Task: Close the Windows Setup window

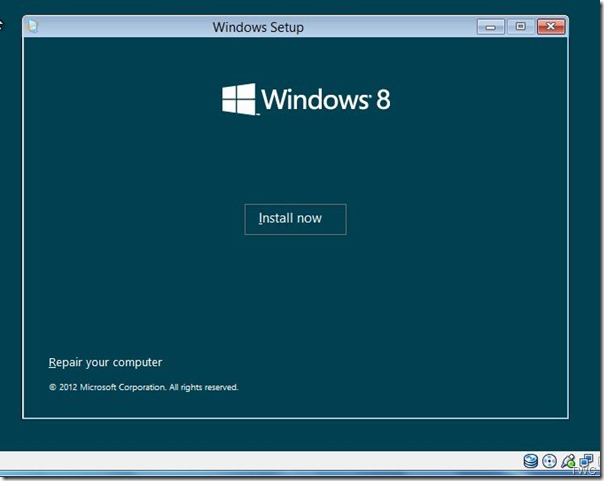Action: [x=551, y=27]
